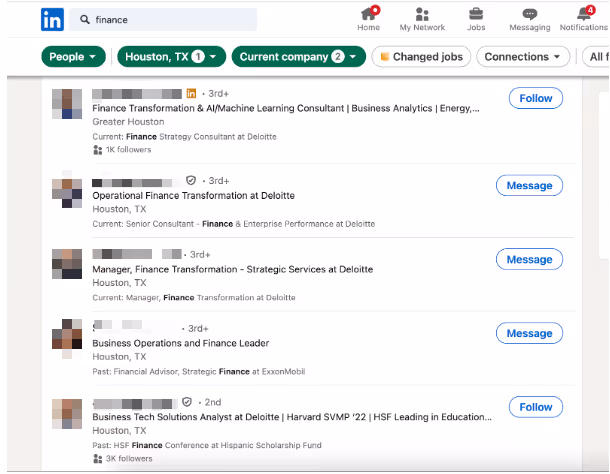This screenshot has width=610, height=474.
Task: Follow the Business Tech Solutions Analyst
Action: pos(536,407)
